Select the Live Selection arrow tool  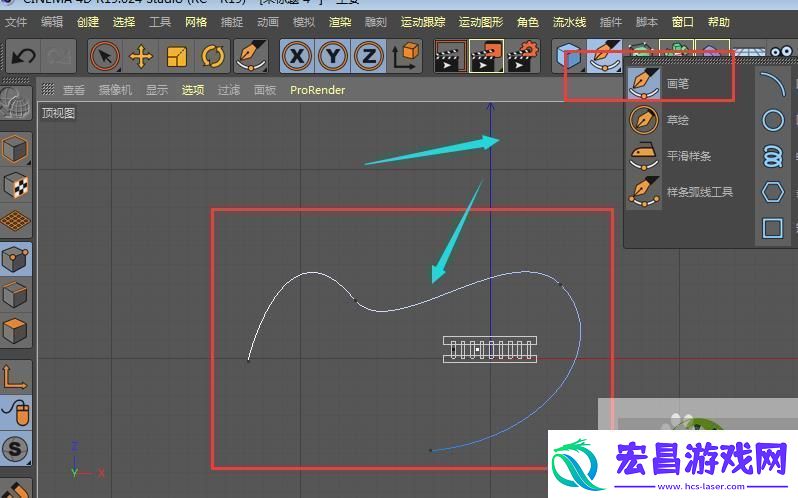click(105, 56)
